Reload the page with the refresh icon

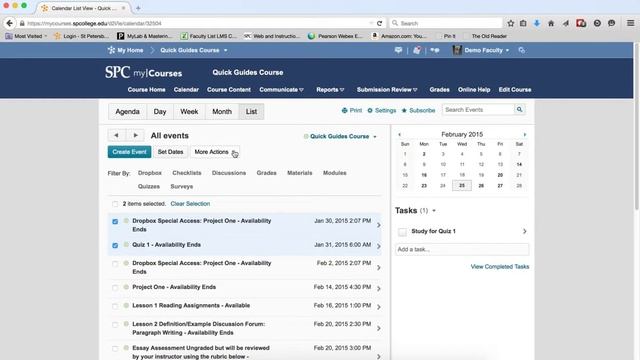[380, 23]
